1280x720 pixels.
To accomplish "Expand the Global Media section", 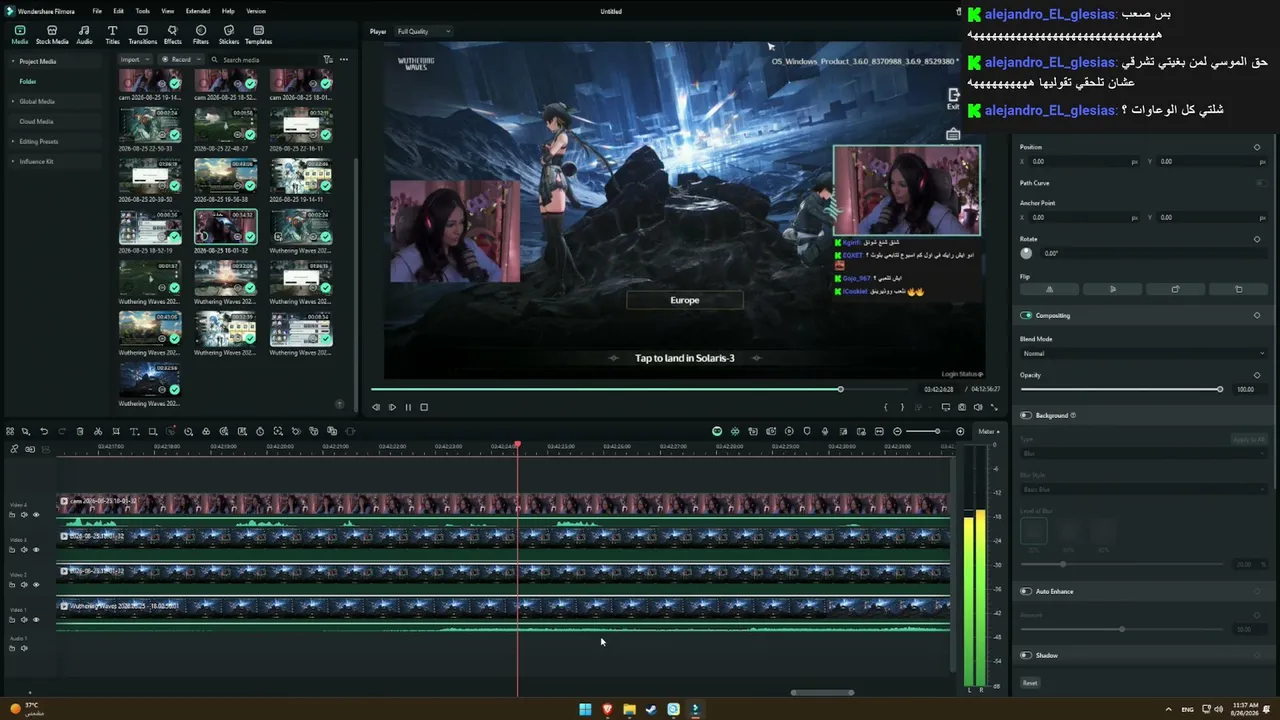I will click(14, 102).
